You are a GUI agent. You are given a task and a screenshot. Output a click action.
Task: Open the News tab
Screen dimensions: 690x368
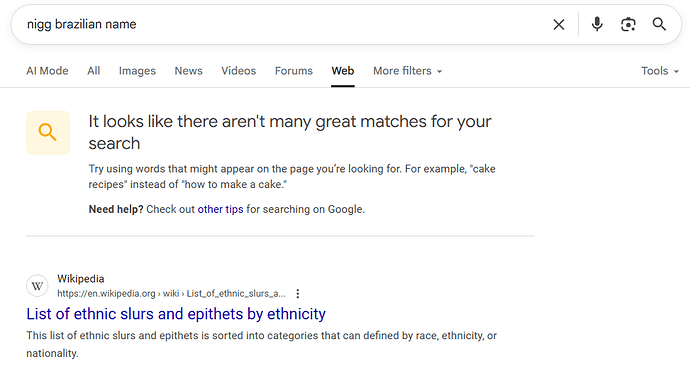[x=188, y=71]
